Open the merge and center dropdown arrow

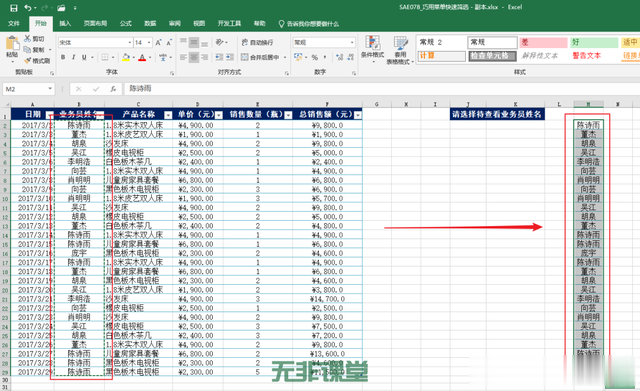tap(285, 57)
